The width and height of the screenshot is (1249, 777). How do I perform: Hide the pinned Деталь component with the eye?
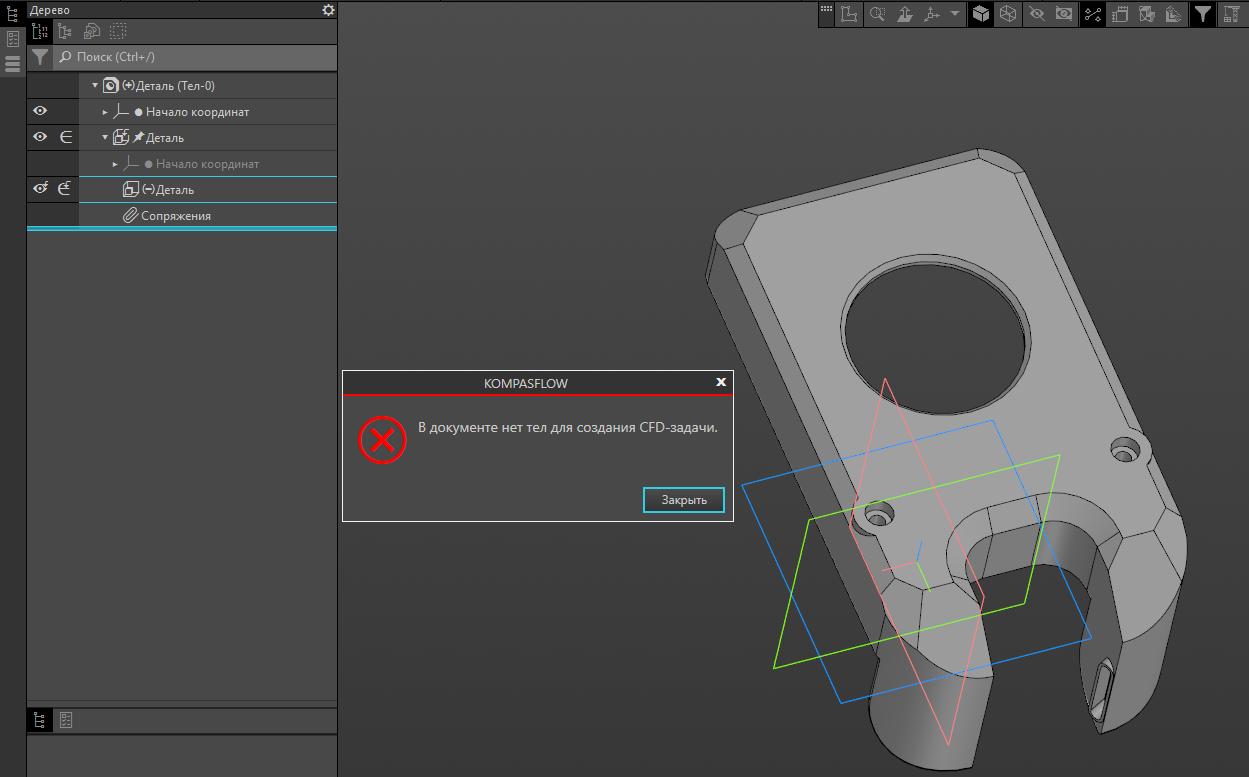[41, 138]
